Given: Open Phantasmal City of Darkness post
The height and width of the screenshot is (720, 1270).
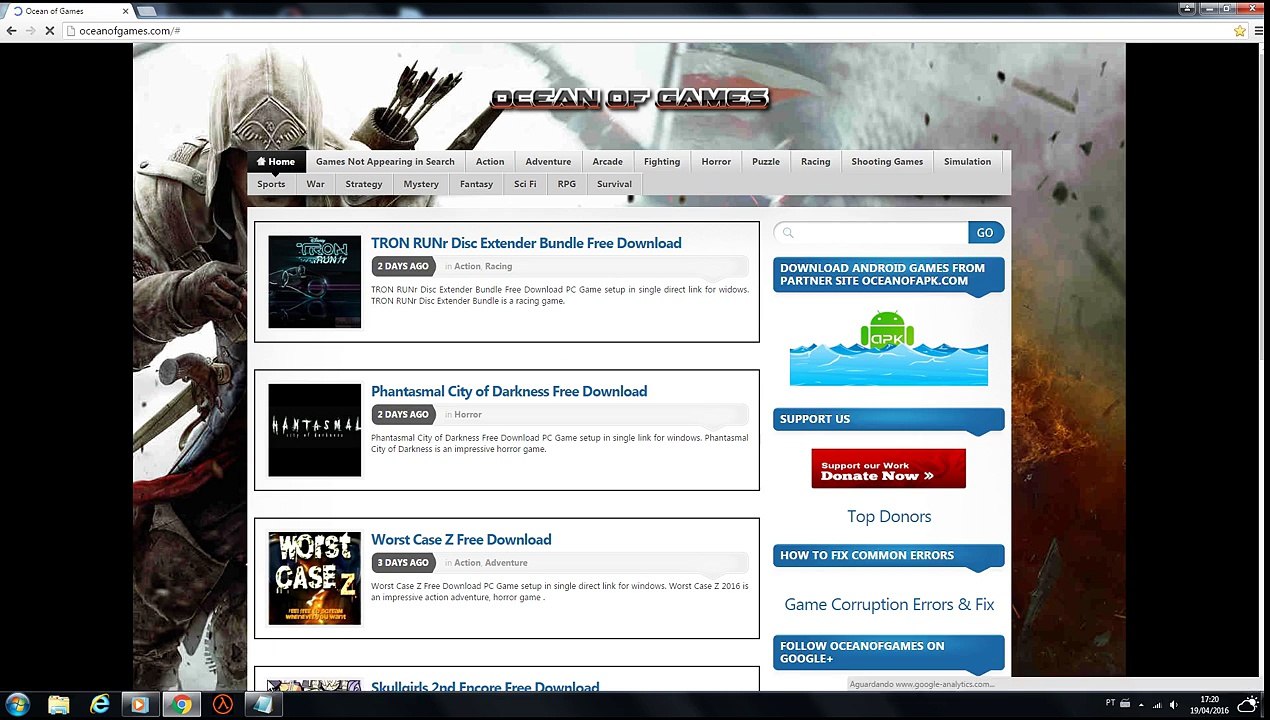Looking at the screenshot, I should pyautogui.click(x=509, y=391).
